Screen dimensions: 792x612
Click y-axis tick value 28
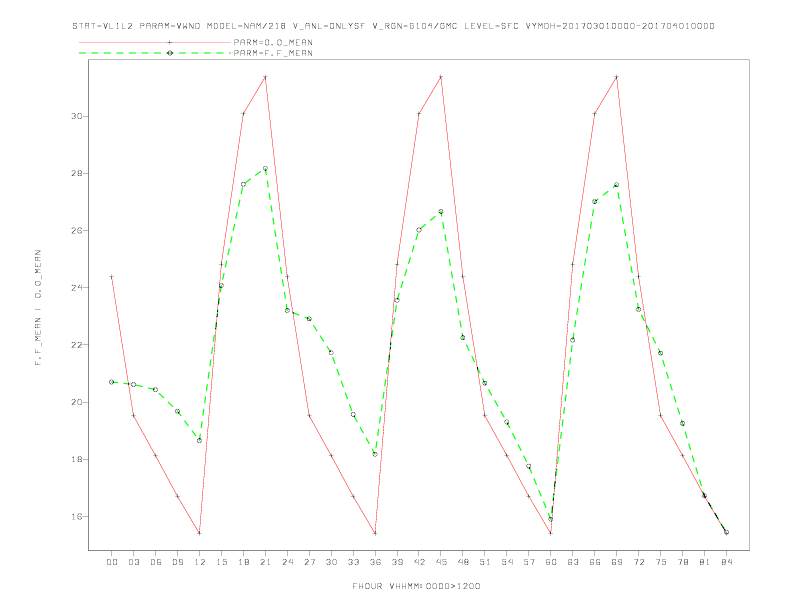pyautogui.click(x=76, y=173)
